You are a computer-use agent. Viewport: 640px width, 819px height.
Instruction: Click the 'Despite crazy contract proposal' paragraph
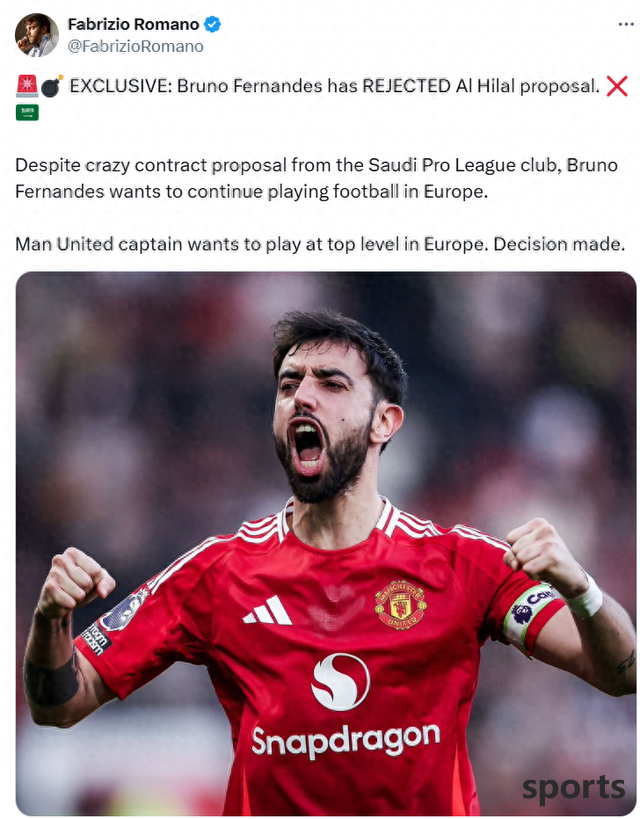317,178
